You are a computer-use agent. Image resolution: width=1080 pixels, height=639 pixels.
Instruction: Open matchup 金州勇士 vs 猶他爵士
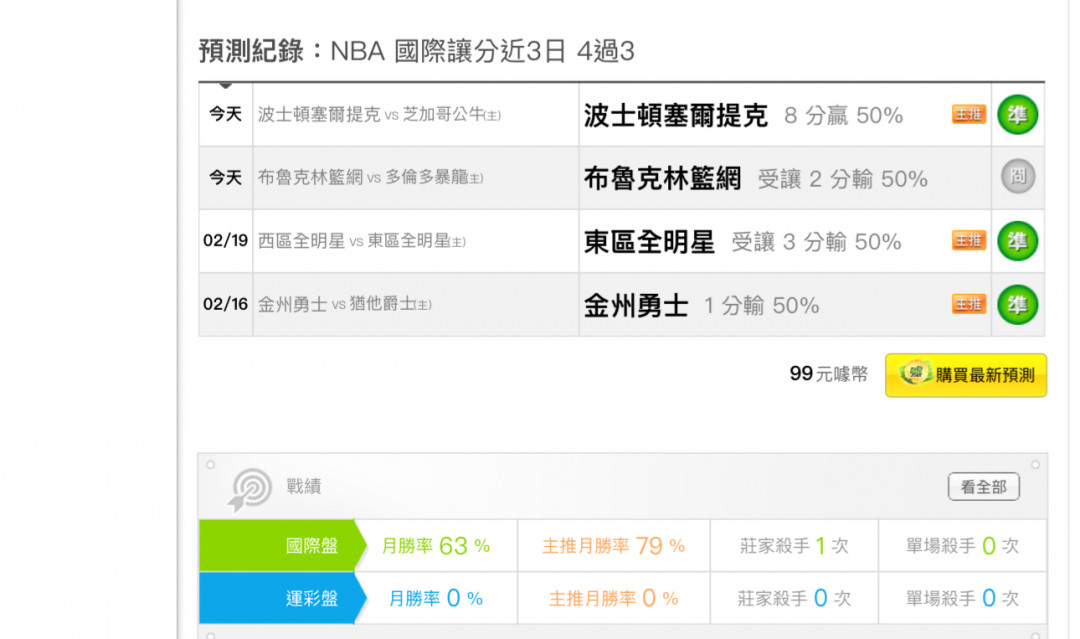pyautogui.click(x=344, y=304)
